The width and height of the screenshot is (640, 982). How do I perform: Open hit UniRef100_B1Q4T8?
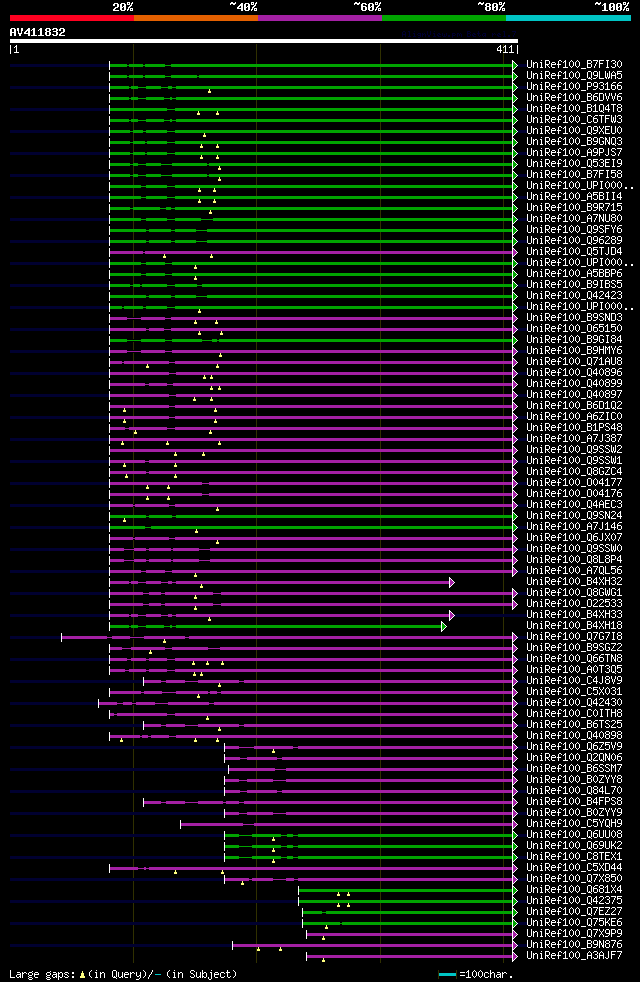(574, 109)
